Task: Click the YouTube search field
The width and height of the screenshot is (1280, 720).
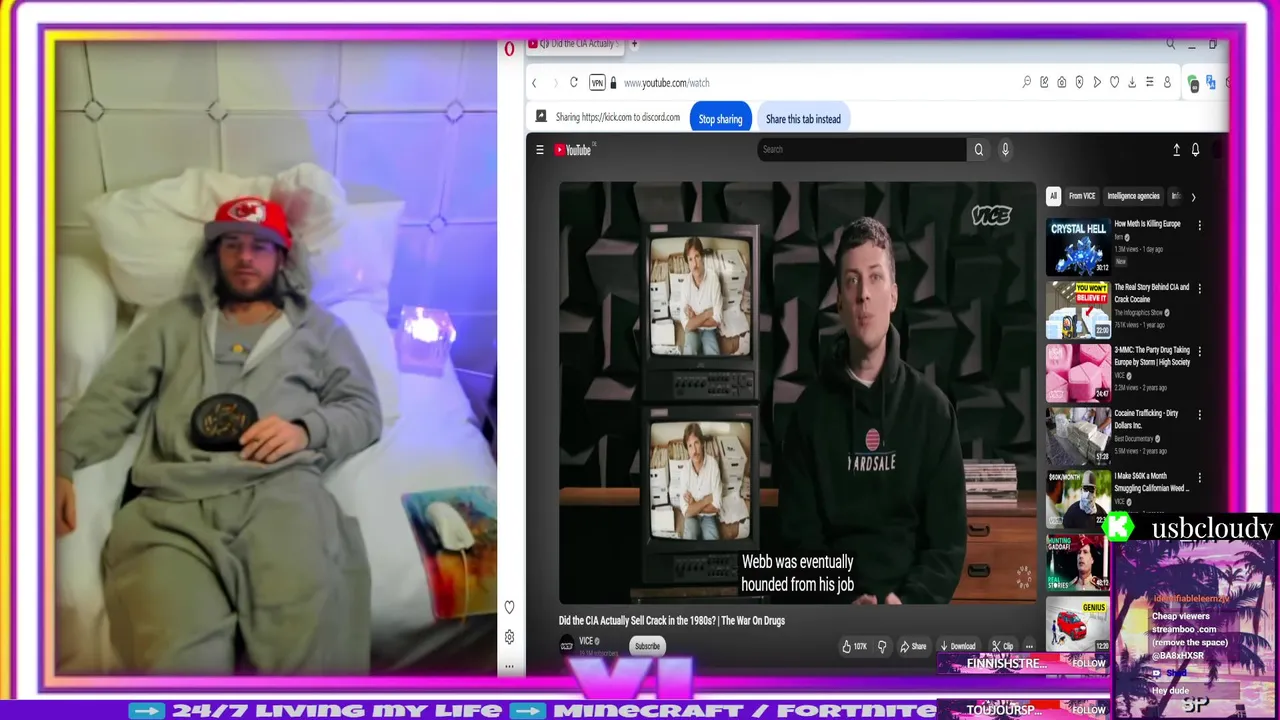Action: point(862,150)
